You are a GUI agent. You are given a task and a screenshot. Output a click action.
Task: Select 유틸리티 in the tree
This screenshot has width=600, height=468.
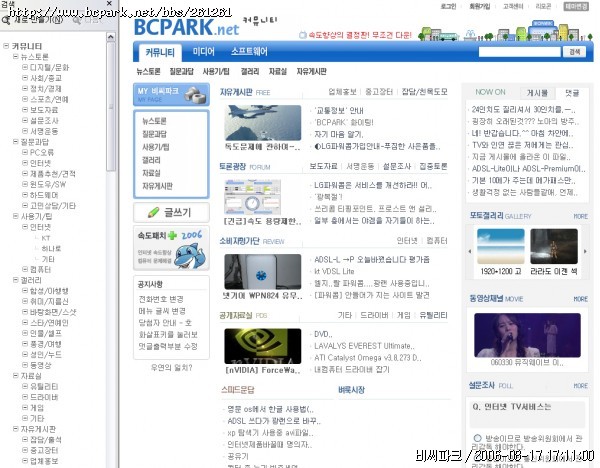44,386
